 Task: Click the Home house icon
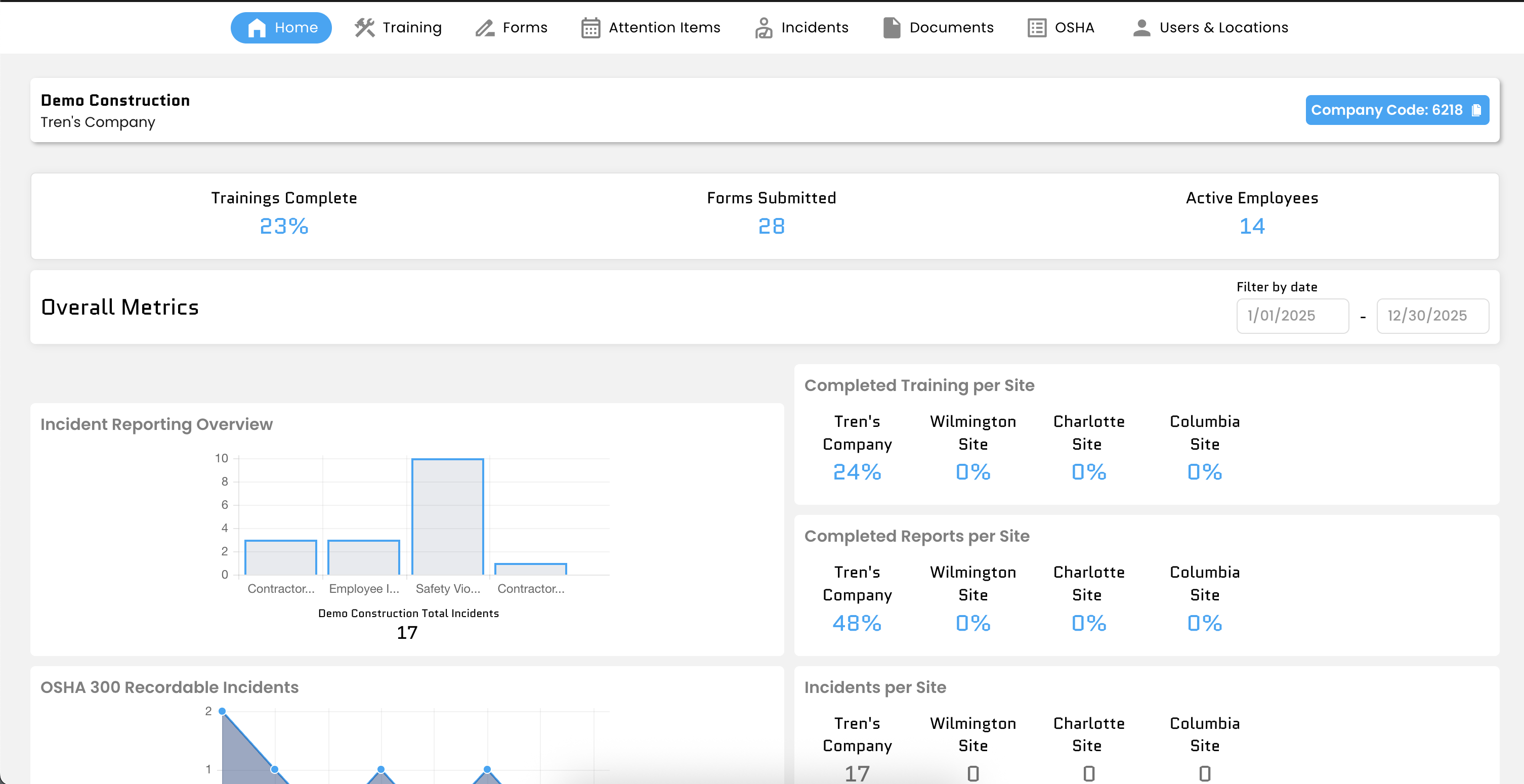pyautogui.click(x=257, y=27)
